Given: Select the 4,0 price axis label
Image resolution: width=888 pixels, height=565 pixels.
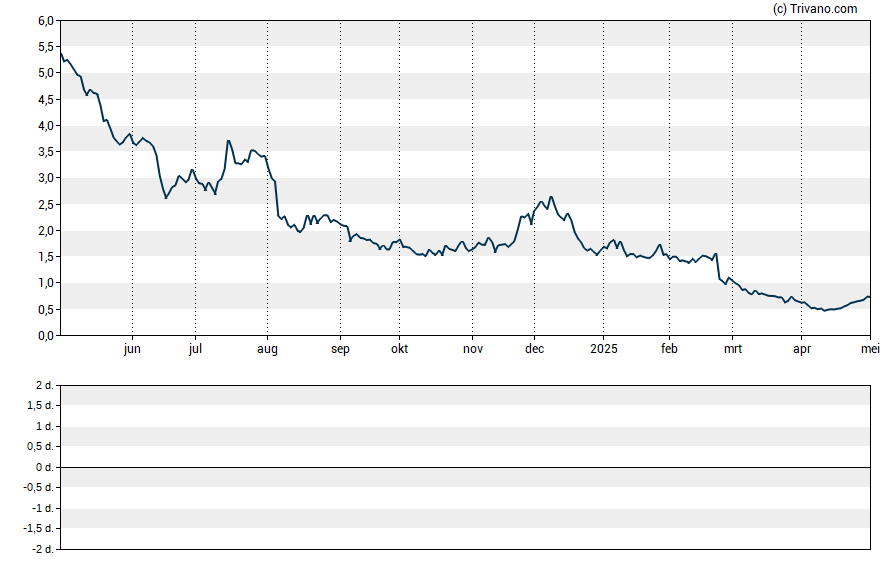Looking at the screenshot, I should coord(46,126).
